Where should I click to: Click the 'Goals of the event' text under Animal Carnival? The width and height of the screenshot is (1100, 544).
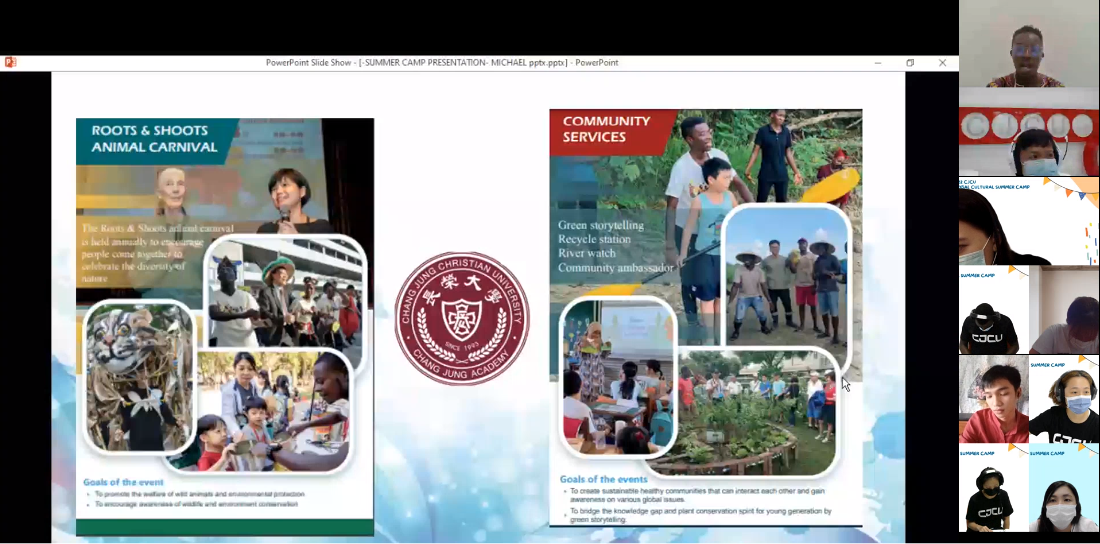click(123, 482)
